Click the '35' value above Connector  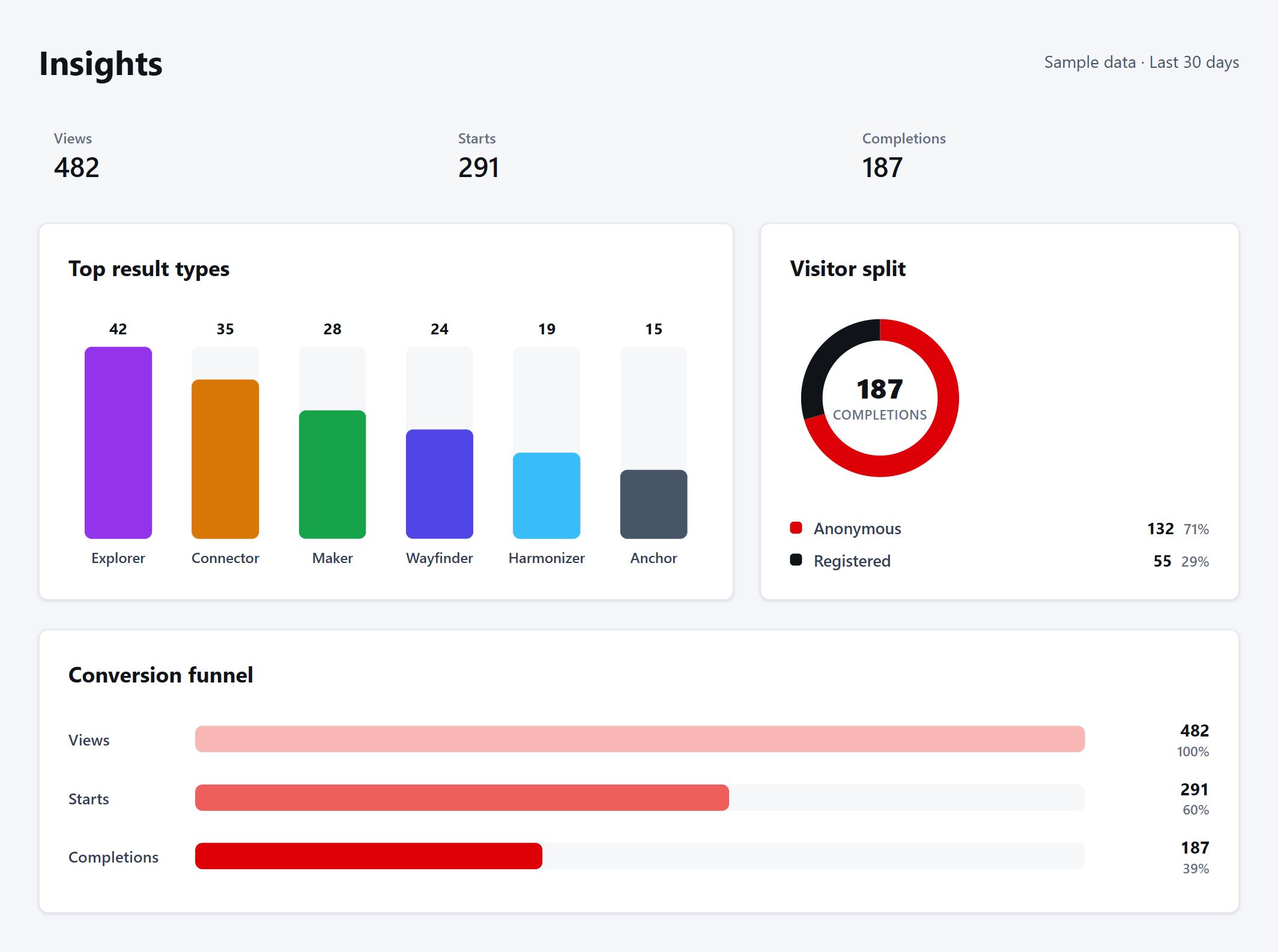(225, 329)
